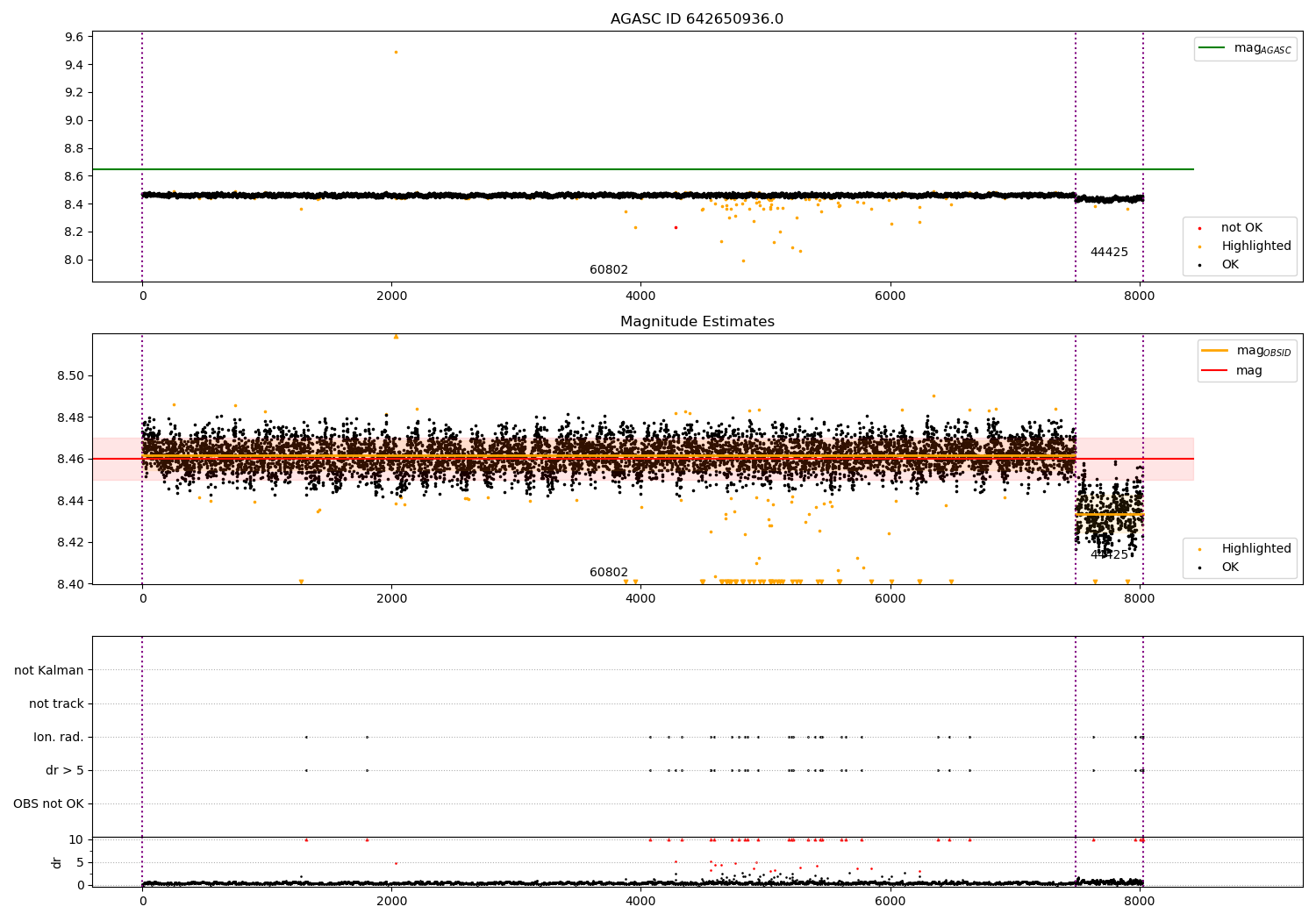The width and height of the screenshot is (1316, 921).
Task: Click the 'dr > 5' row label
Action: [65, 770]
